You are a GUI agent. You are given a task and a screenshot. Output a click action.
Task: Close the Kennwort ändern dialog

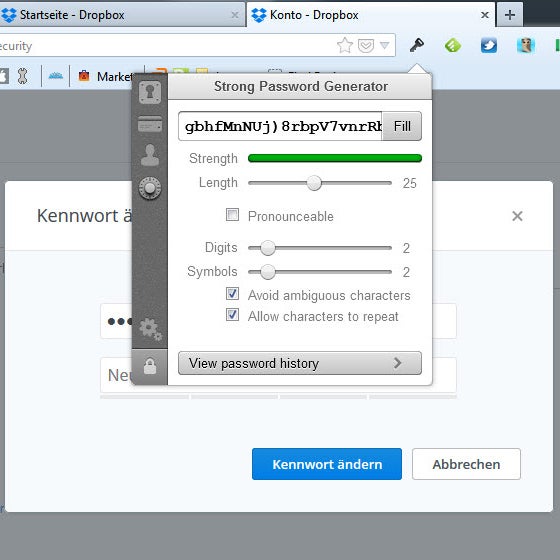tap(517, 216)
